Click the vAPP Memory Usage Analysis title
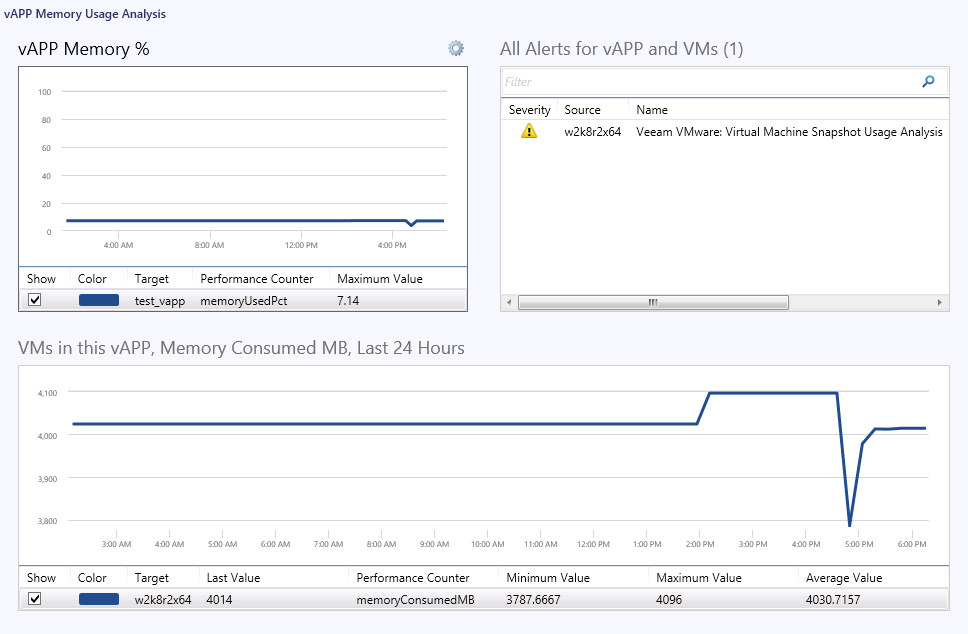 click(x=85, y=14)
